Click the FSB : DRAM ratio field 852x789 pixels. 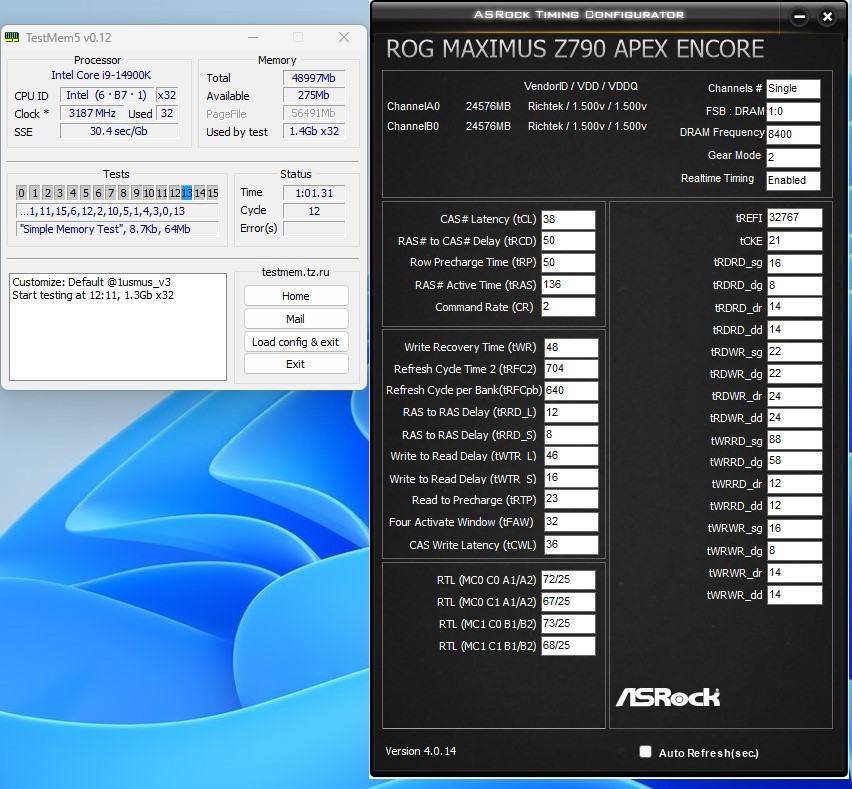tap(793, 112)
